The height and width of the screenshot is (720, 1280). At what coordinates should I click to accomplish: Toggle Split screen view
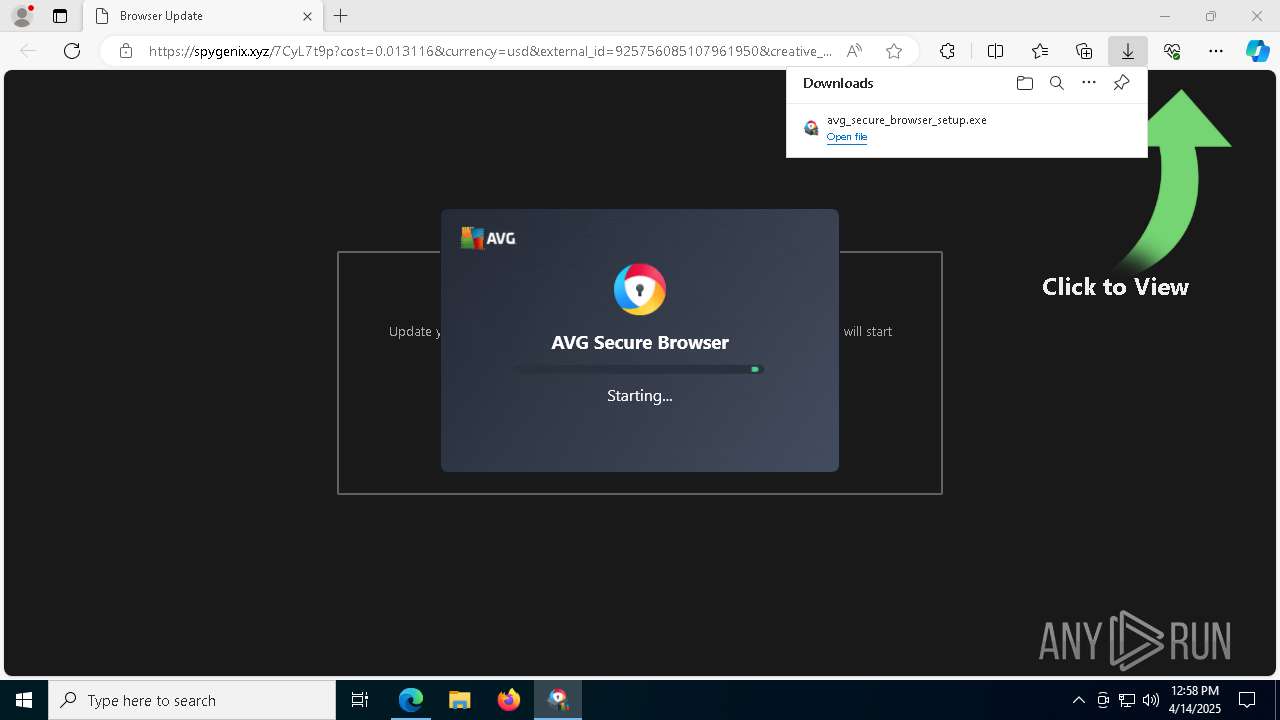click(x=995, y=51)
